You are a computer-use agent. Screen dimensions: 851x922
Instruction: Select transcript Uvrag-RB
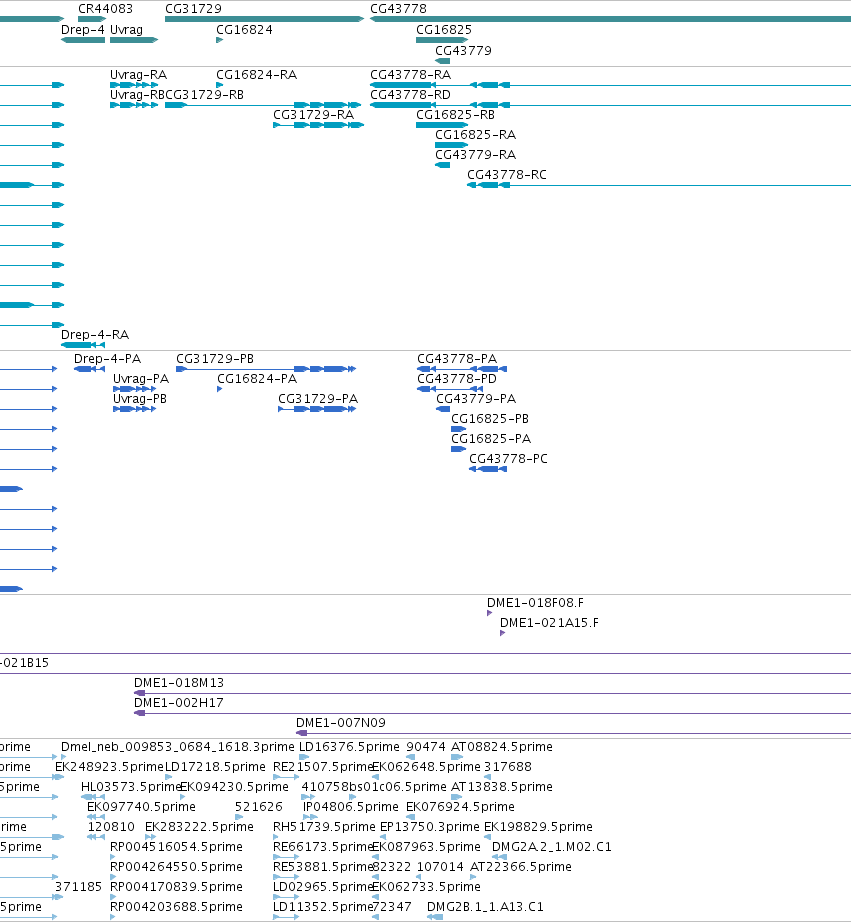pos(138,95)
